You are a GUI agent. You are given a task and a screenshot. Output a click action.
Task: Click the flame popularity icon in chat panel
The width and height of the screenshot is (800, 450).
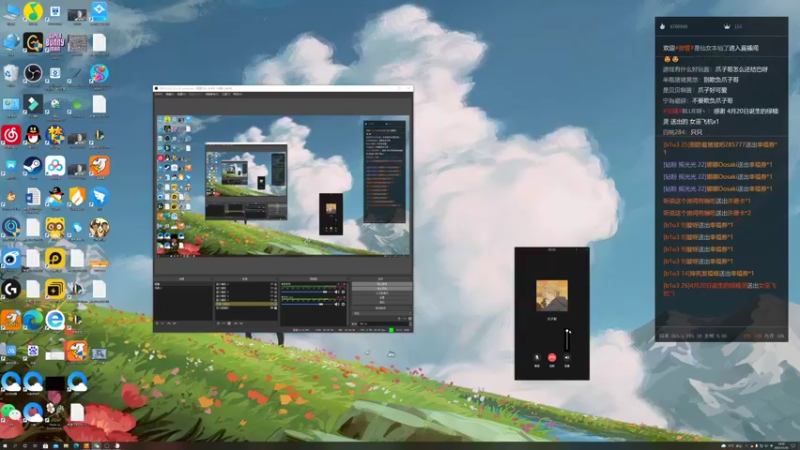[662, 26]
